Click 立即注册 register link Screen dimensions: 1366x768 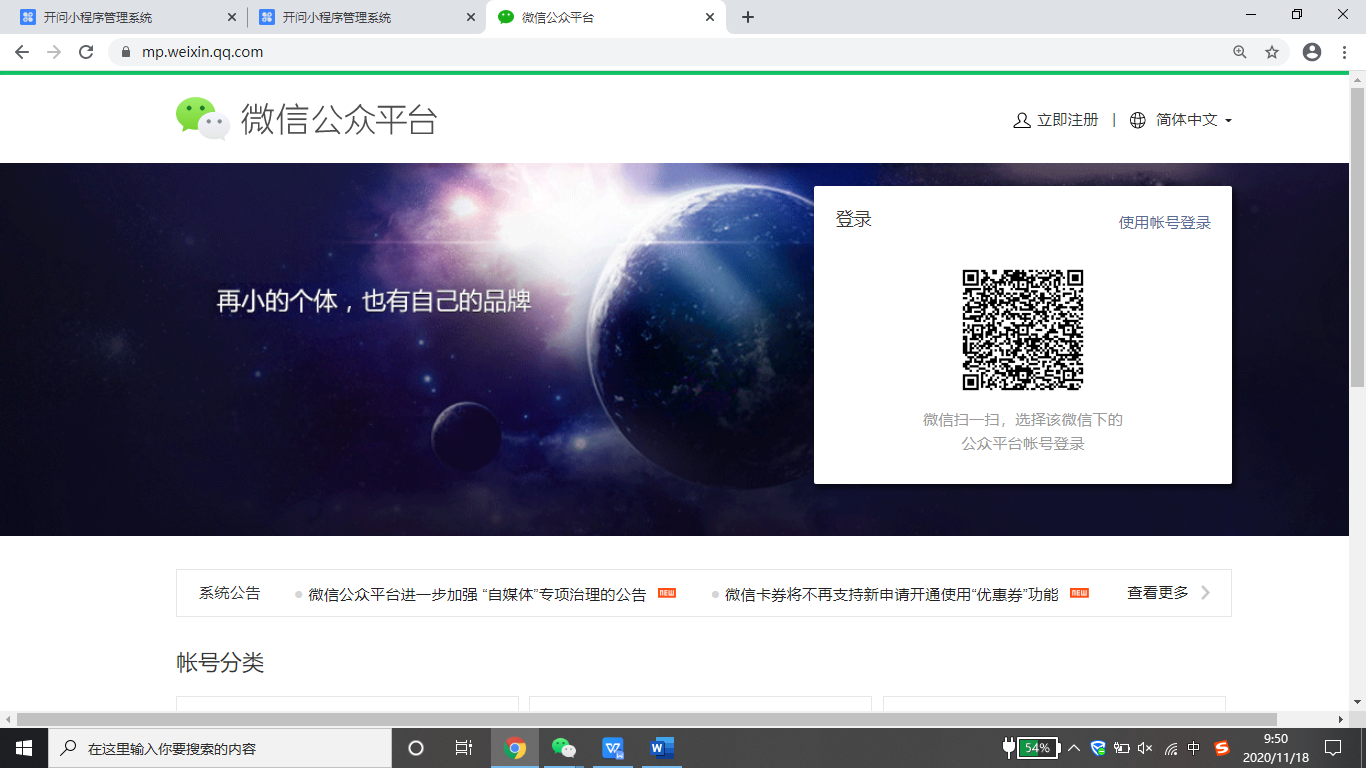click(1067, 120)
